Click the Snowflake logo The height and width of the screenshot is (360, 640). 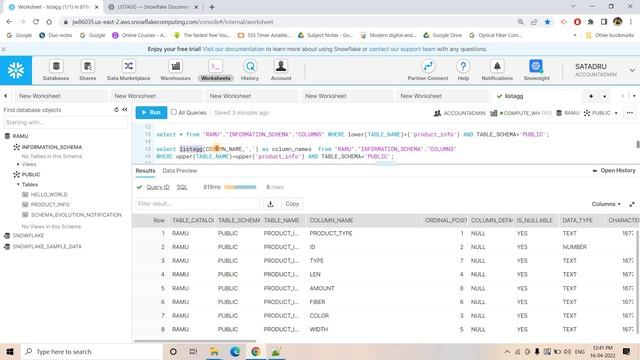click(x=16, y=71)
